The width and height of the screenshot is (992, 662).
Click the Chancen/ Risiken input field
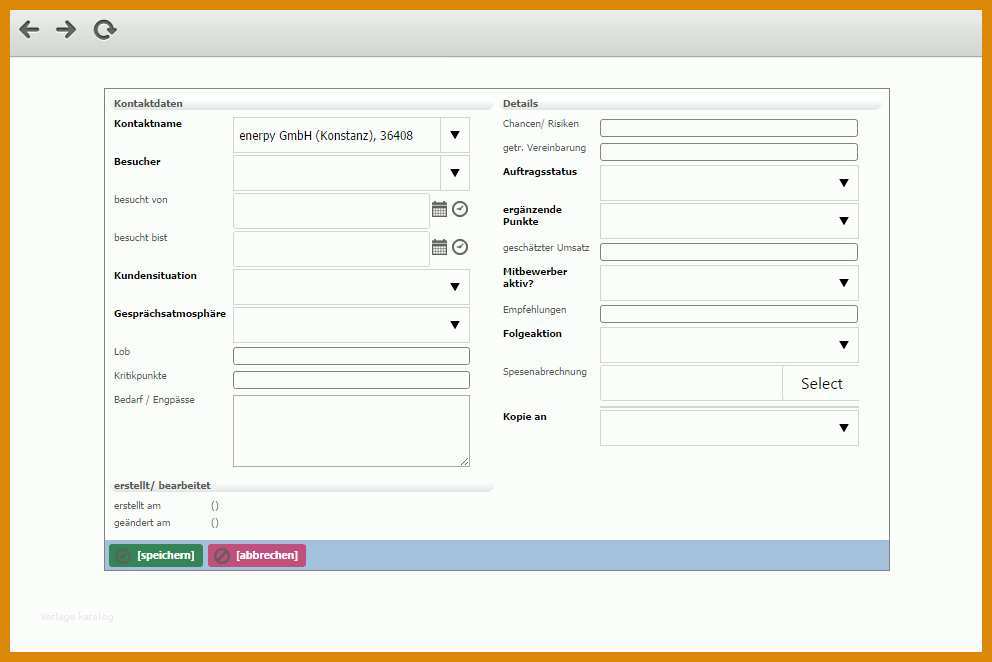point(729,128)
